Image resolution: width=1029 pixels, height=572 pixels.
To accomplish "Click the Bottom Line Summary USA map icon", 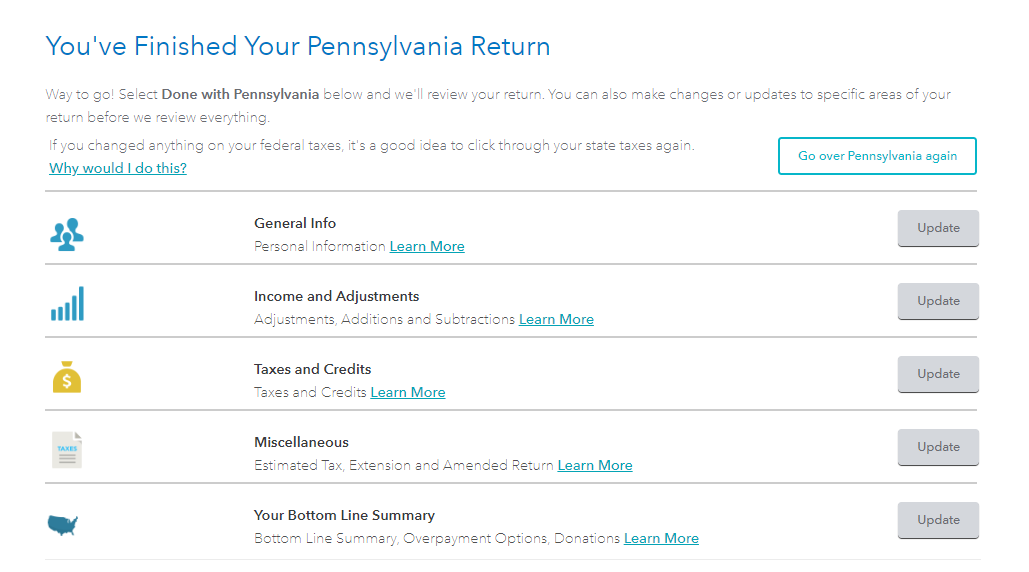I will click(x=63, y=524).
